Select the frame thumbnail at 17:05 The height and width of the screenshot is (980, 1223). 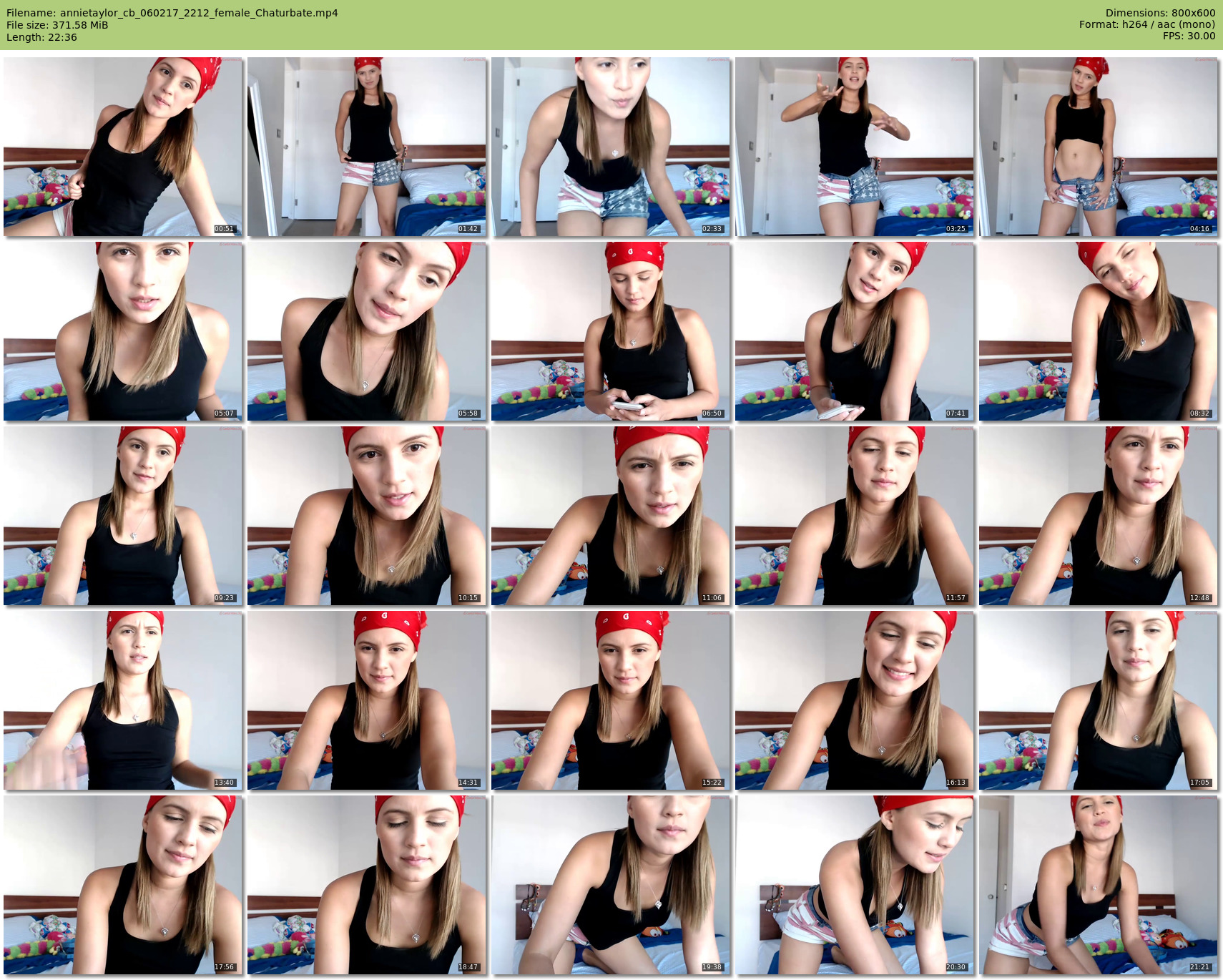1099,700
